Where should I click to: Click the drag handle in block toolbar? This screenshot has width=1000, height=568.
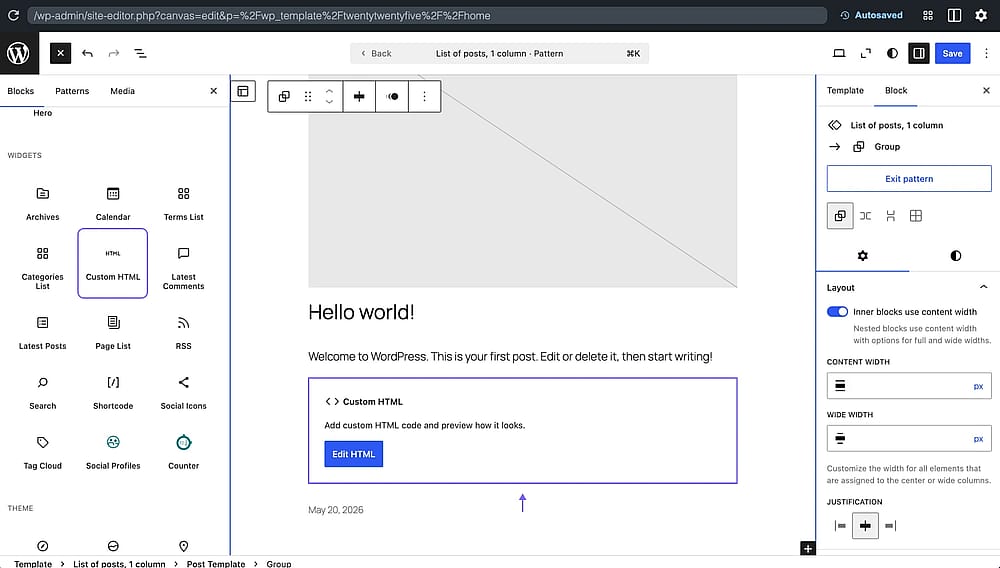[308, 96]
